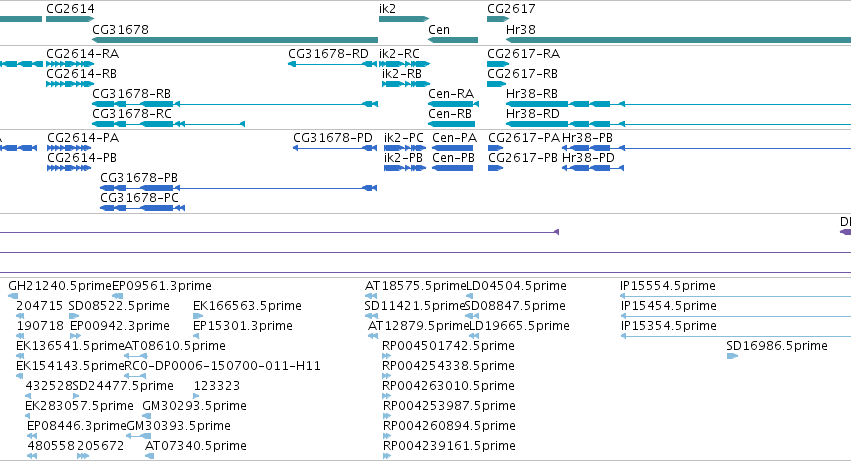Click the Hr38 gene label
This screenshot has height=461, width=851.
coord(520,29)
